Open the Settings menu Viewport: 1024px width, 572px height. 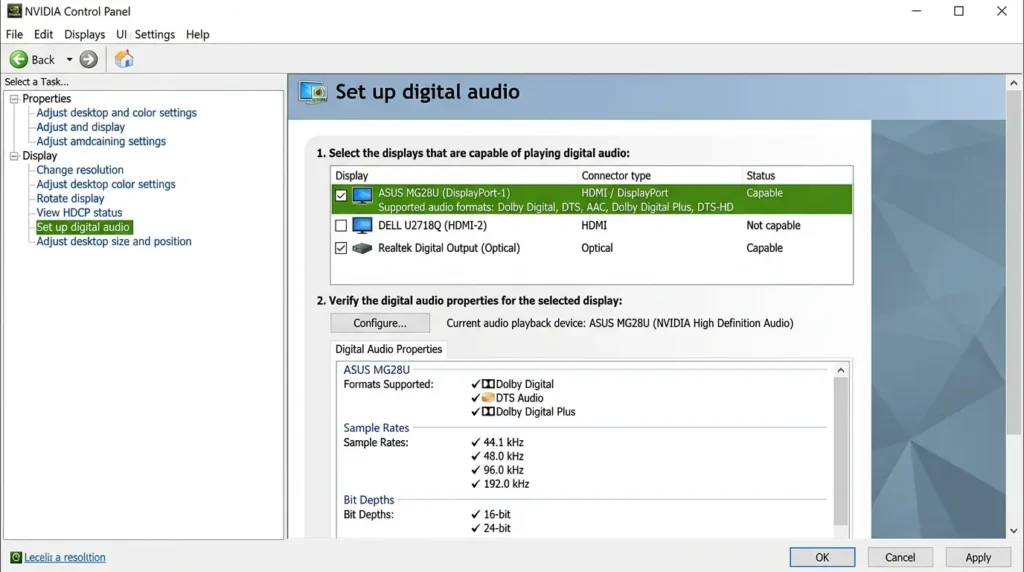click(x=155, y=35)
